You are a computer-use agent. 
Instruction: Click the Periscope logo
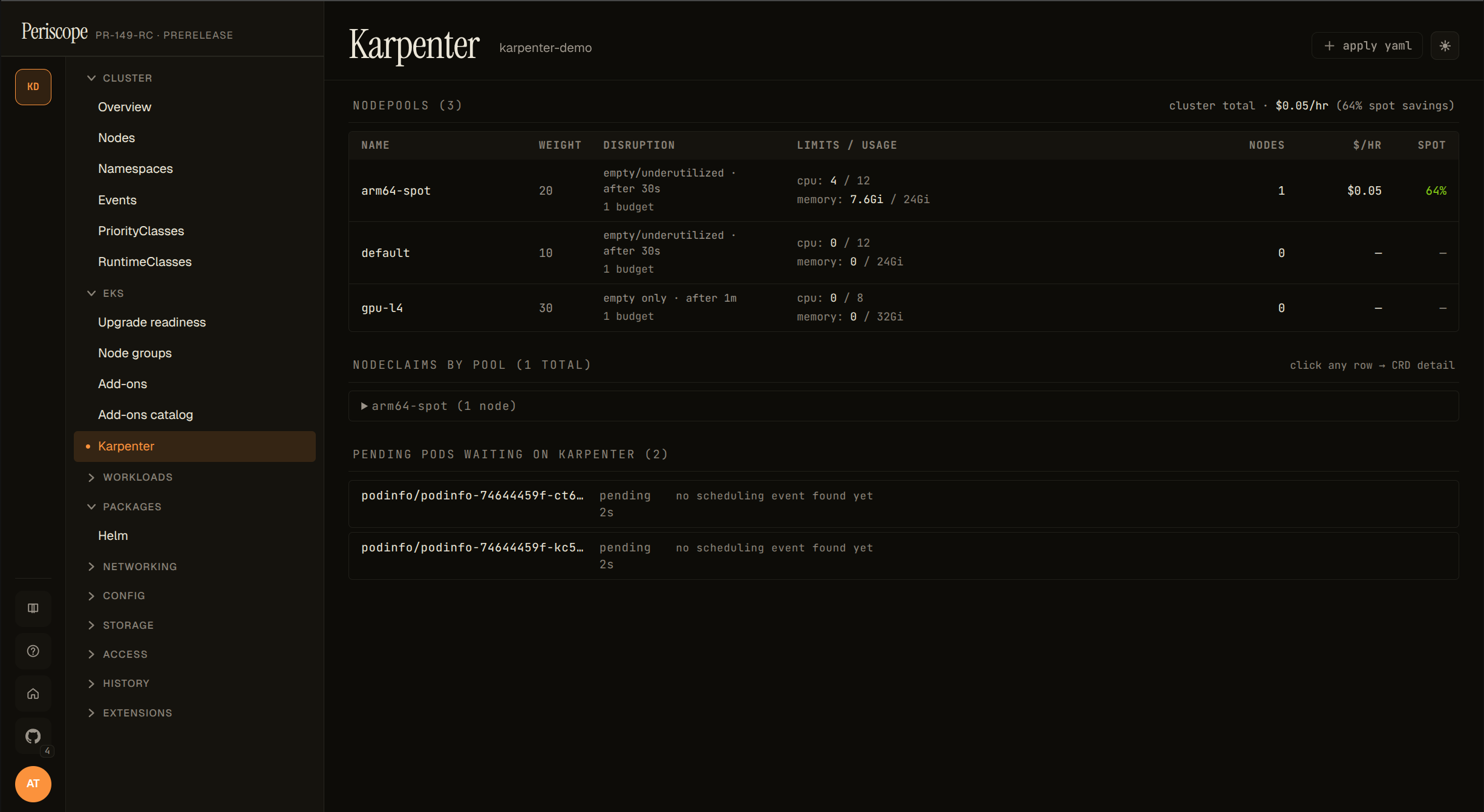tap(54, 31)
